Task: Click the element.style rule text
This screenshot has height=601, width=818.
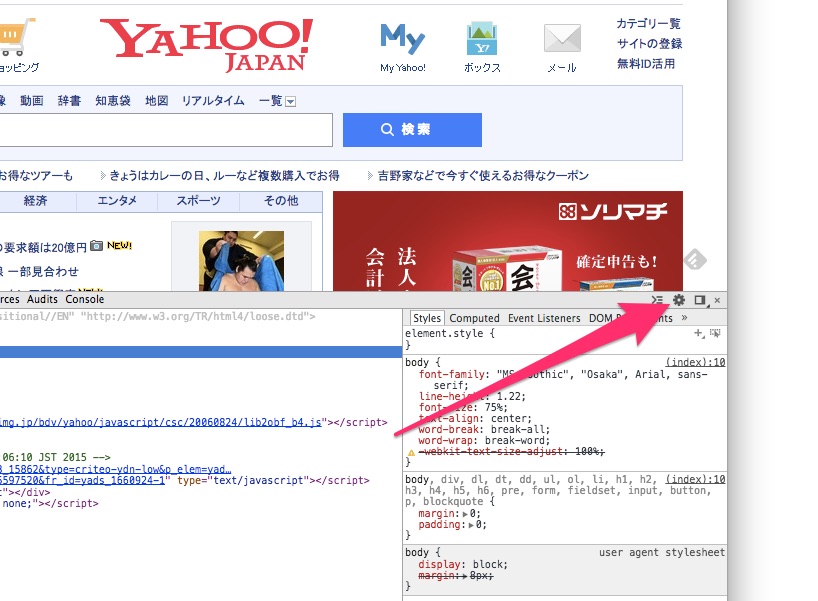Action: click(450, 333)
